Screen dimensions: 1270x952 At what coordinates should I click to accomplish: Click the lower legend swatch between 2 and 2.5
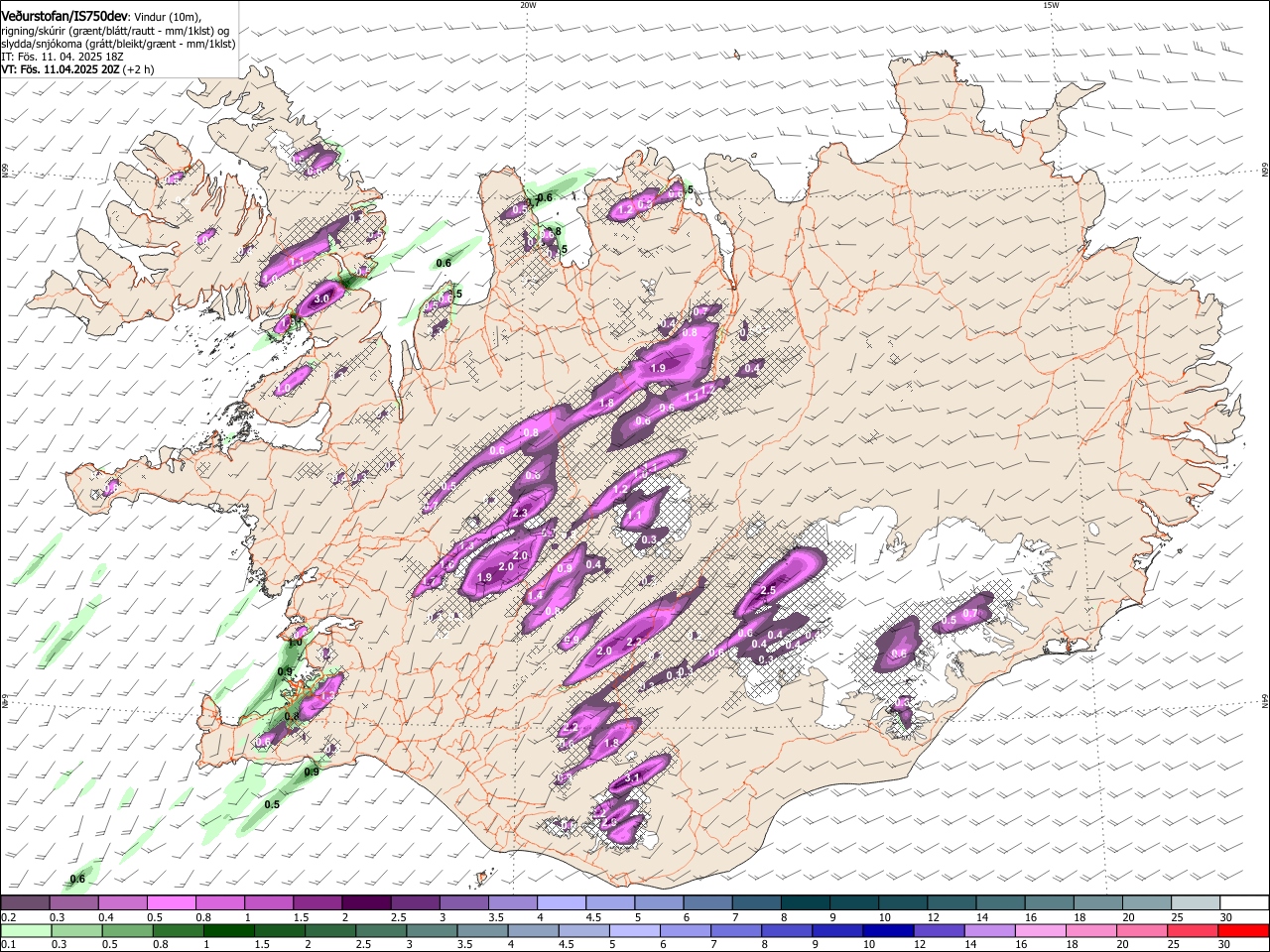coord(328,931)
